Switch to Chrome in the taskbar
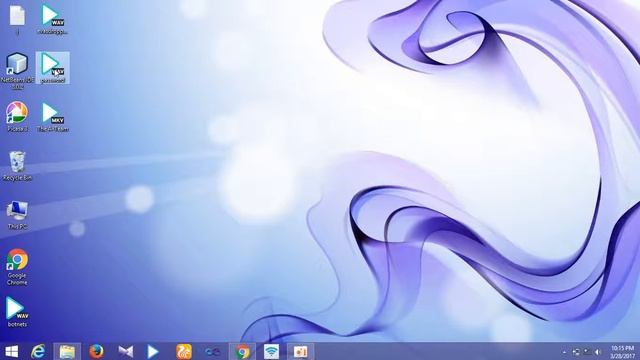The width and height of the screenshot is (640, 360). coord(242,351)
